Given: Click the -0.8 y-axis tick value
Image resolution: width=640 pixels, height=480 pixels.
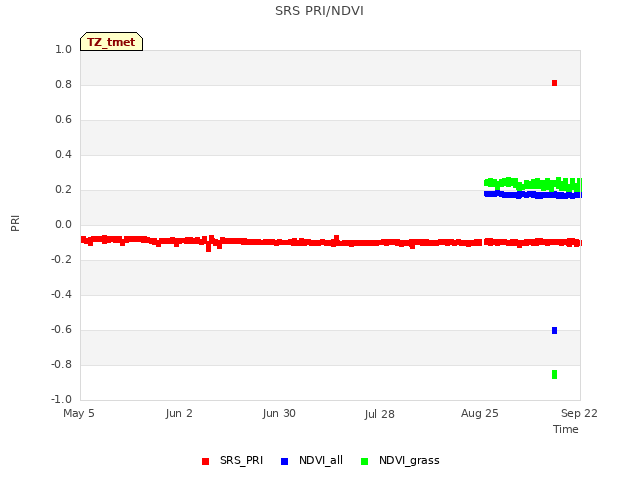Looking at the screenshot, I should pos(61,364).
